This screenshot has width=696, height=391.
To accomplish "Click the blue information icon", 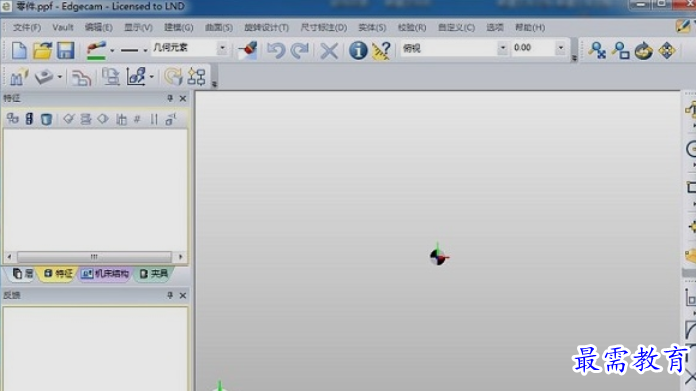I will click(x=358, y=50).
